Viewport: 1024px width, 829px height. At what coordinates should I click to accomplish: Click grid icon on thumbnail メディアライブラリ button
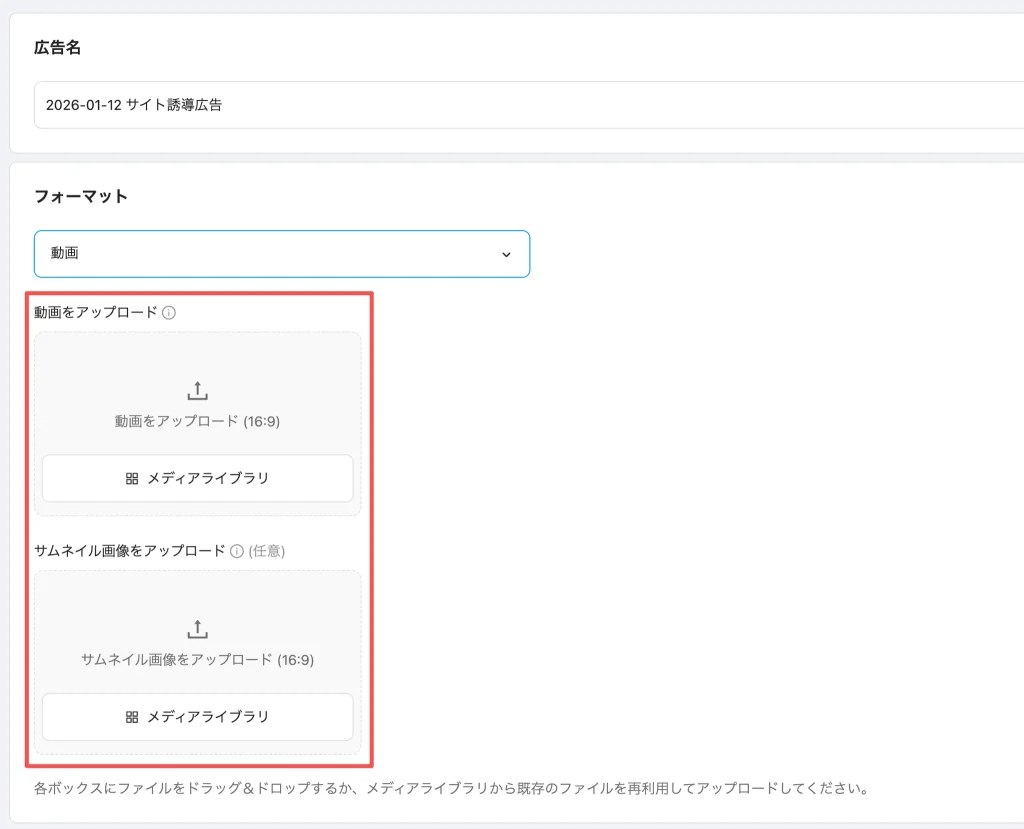coord(132,717)
